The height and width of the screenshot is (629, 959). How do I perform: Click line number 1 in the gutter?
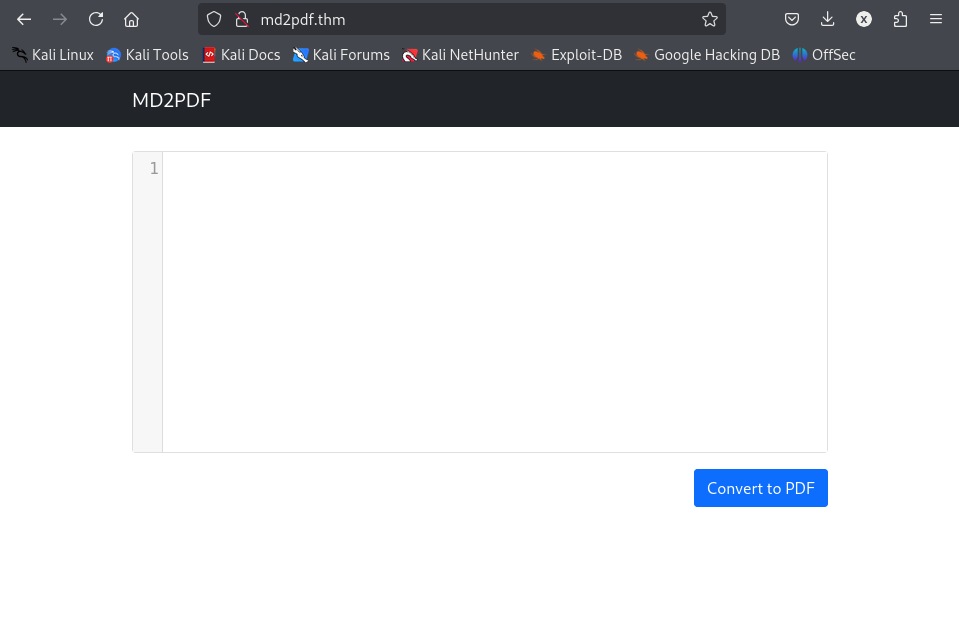pos(154,168)
